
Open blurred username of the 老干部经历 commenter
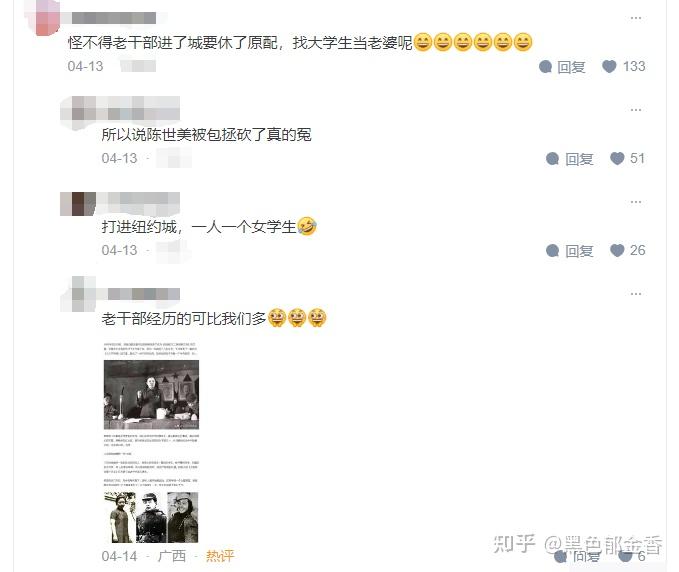point(143,294)
